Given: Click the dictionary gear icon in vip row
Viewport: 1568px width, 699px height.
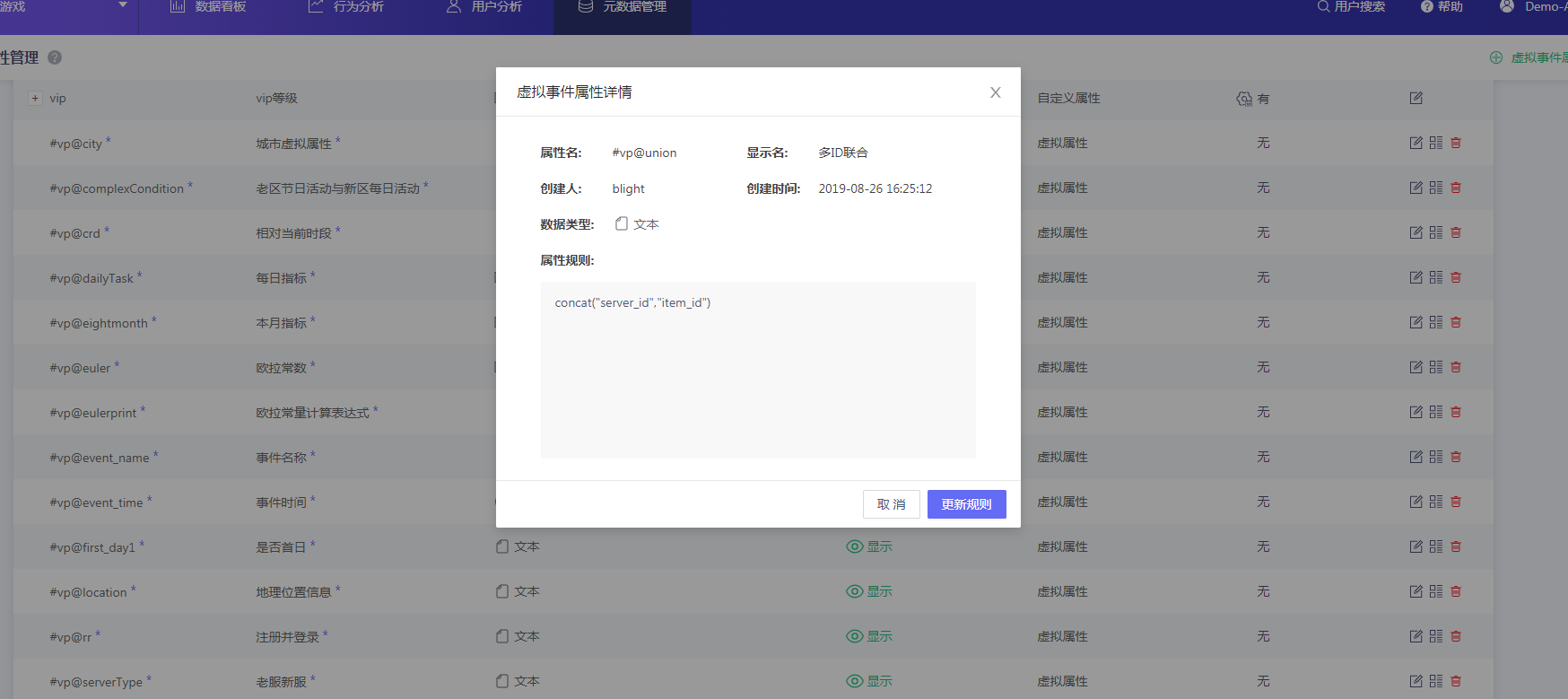Looking at the screenshot, I should pos(1244,99).
